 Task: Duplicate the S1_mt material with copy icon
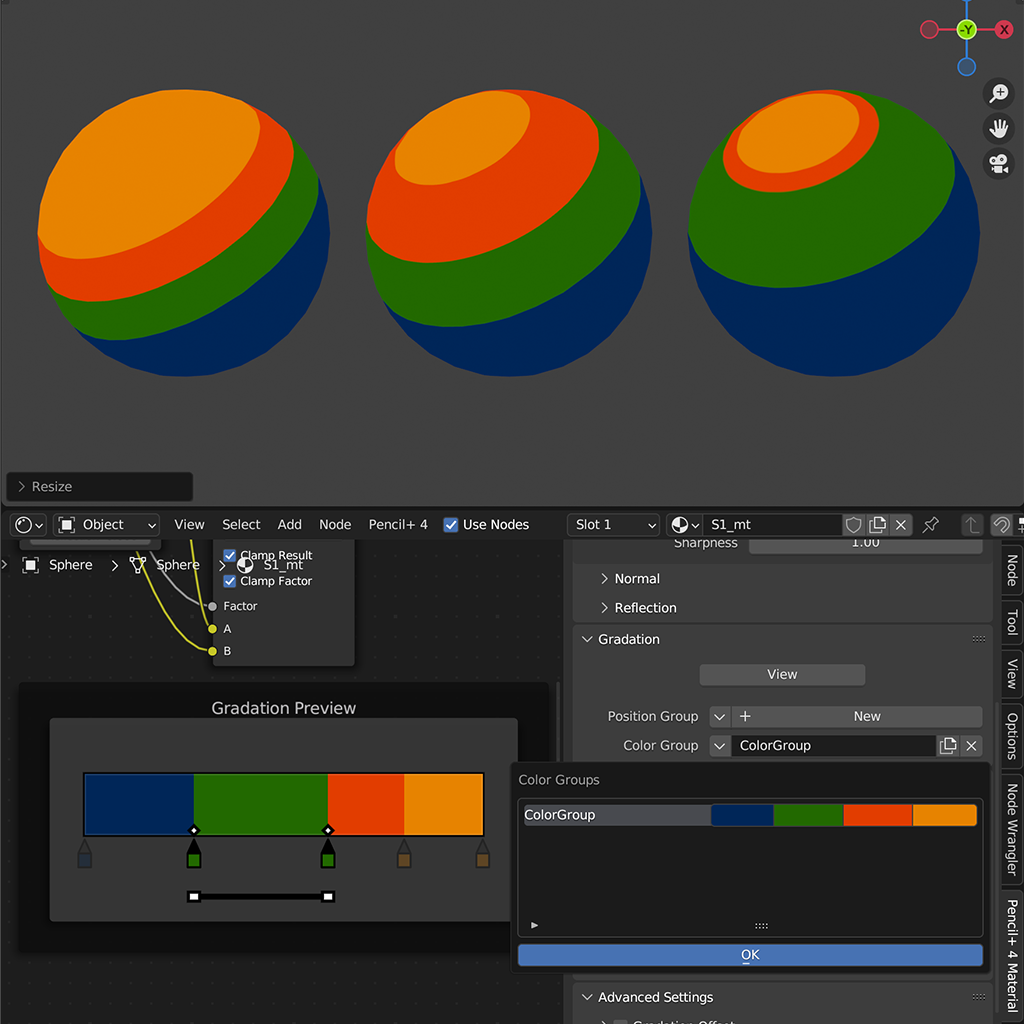(x=877, y=525)
